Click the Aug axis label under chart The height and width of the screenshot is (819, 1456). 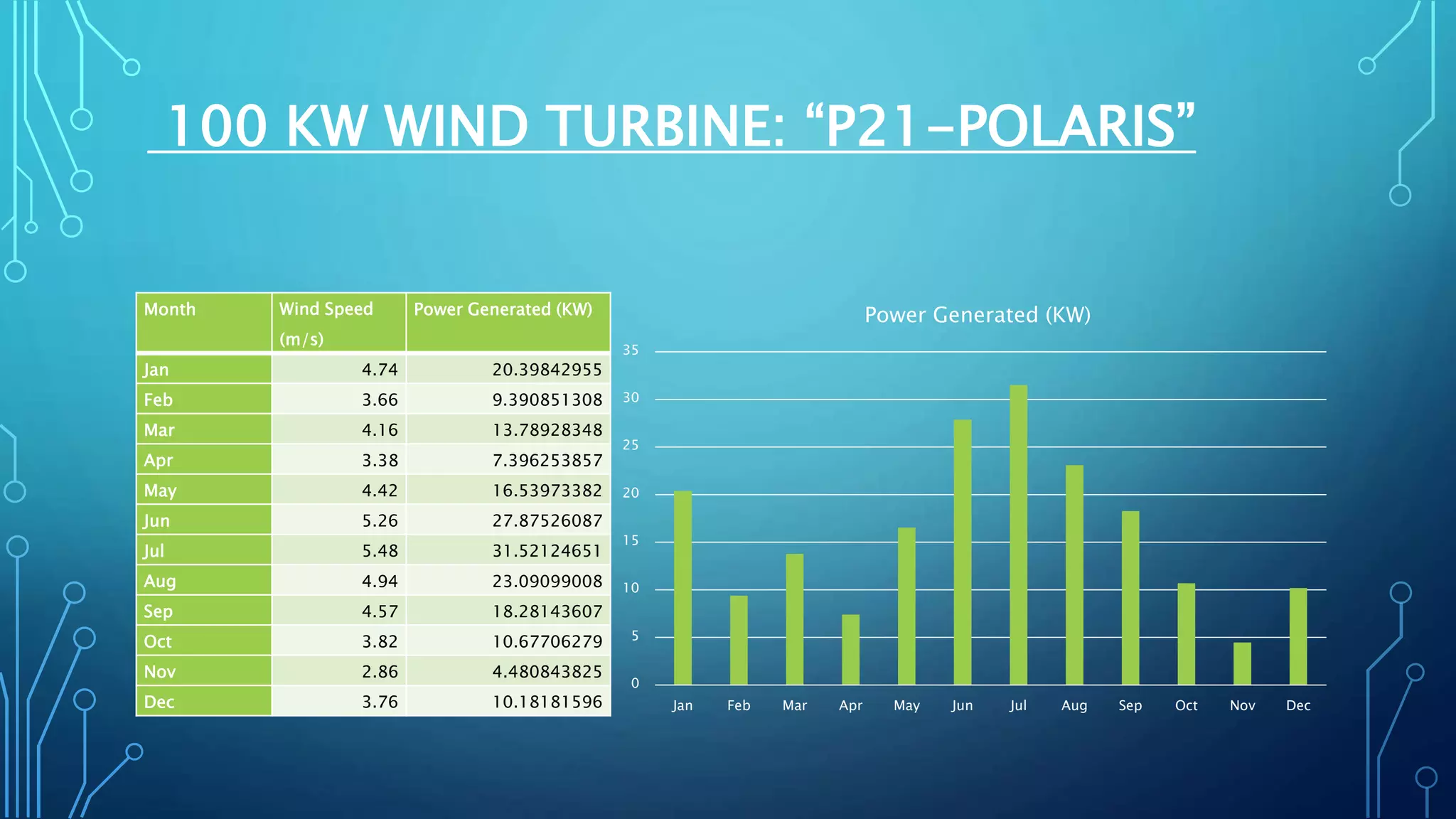point(1074,705)
